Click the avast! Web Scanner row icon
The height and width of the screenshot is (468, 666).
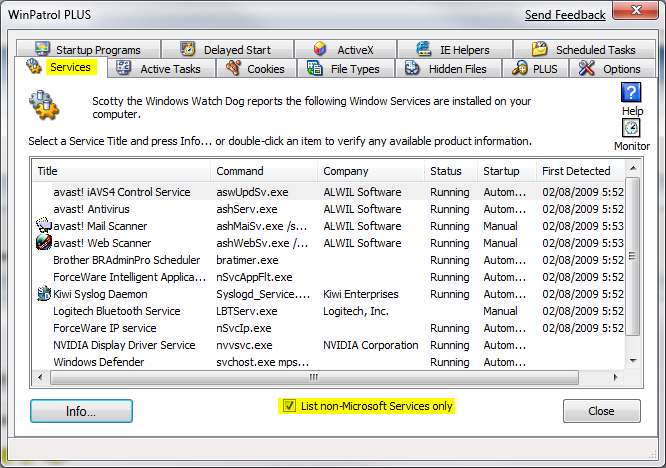[x=43, y=242]
